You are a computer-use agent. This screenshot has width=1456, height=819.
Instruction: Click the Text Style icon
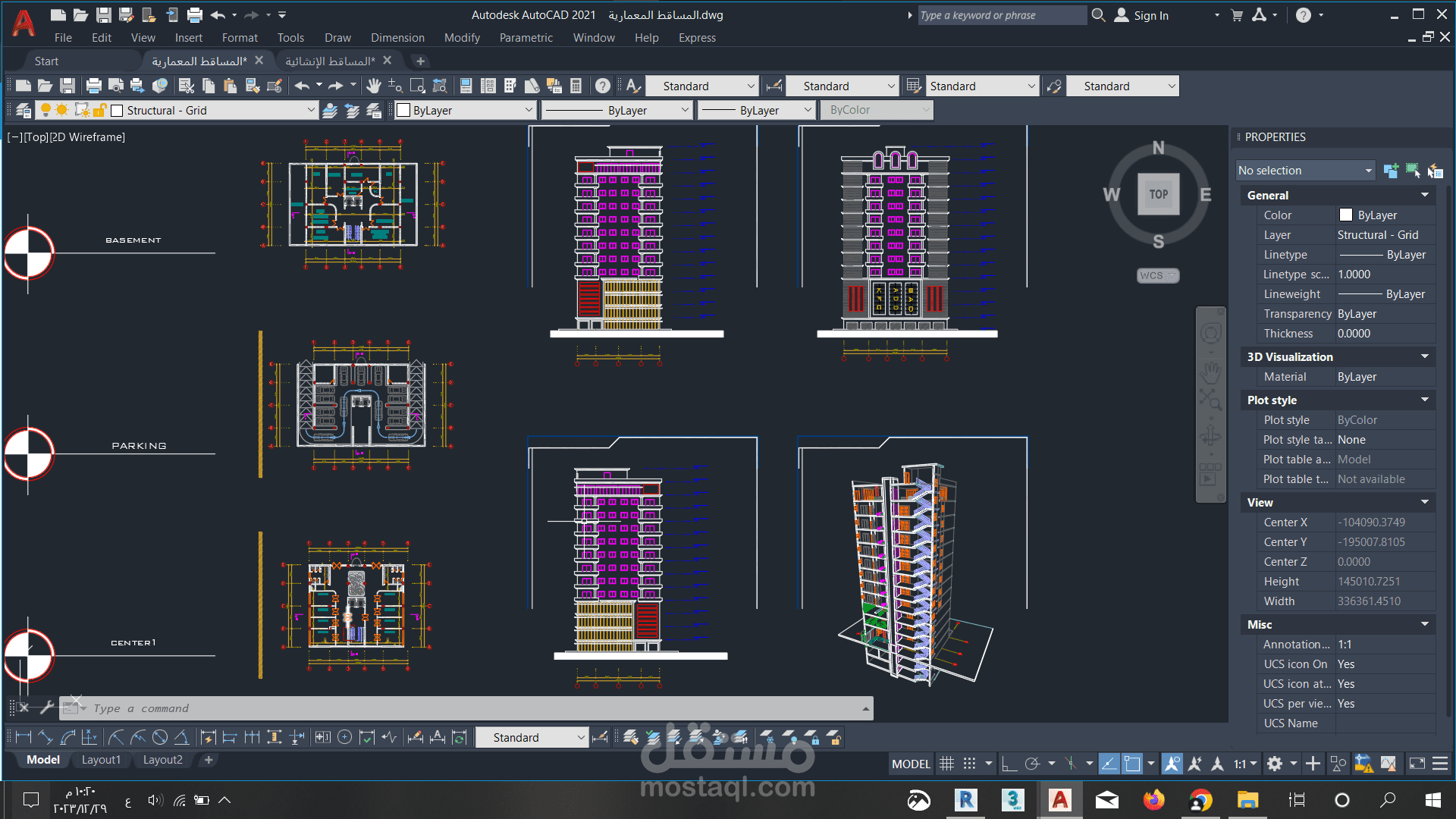tap(634, 86)
